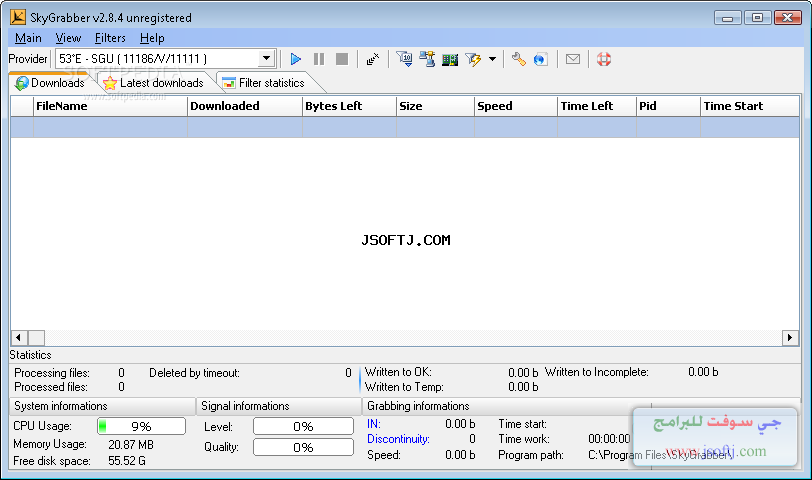
Task: Click the signal Level 0% bar
Action: tap(303, 427)
